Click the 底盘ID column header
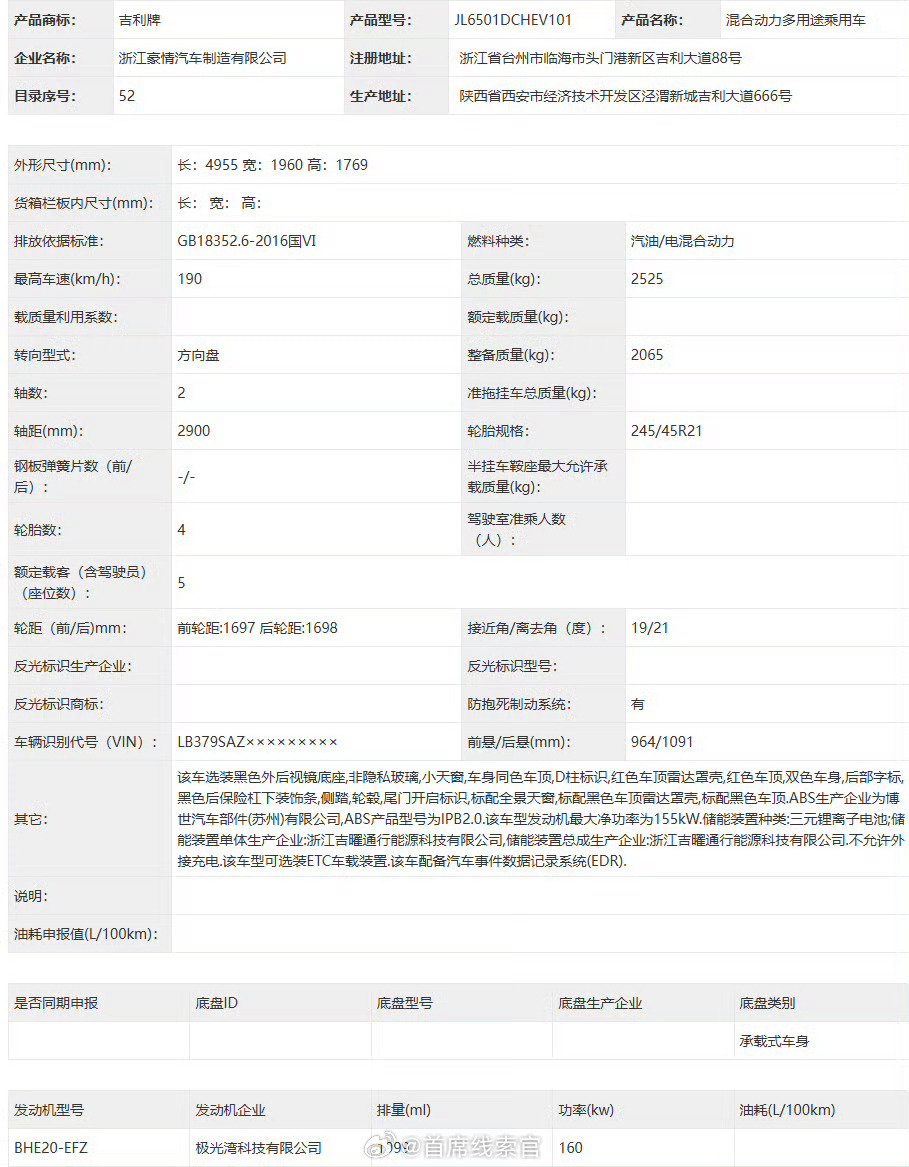Image resolution: width=909 pixels, height=1167 pixels. 217,1003
